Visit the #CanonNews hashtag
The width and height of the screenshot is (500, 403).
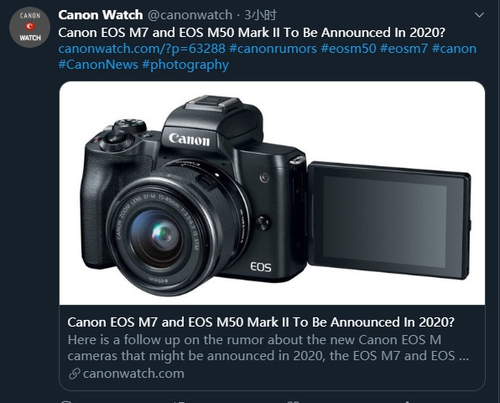click(x=98, y=64)
